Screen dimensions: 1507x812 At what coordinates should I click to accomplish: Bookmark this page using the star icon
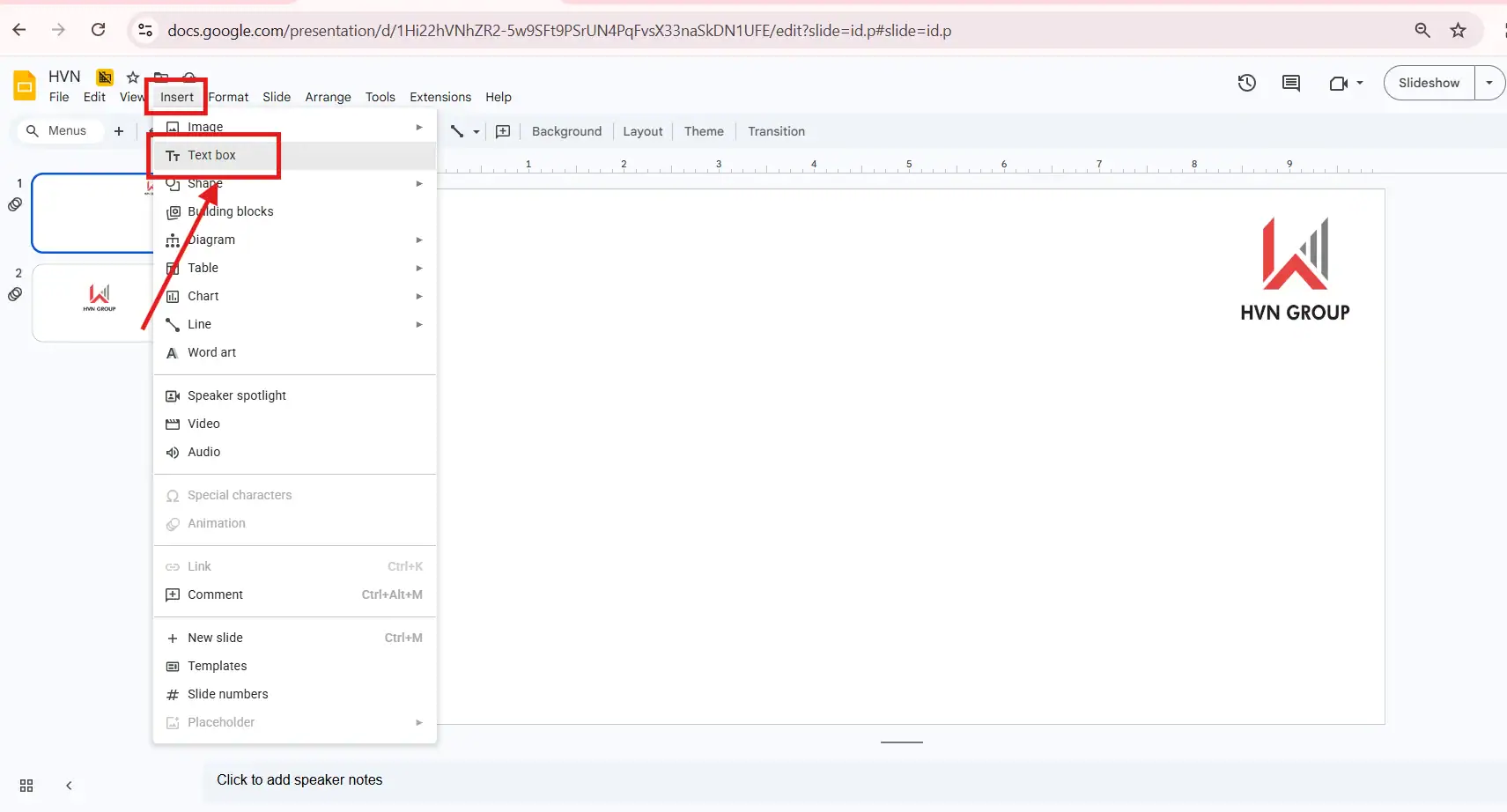[x=1458, y=29]
